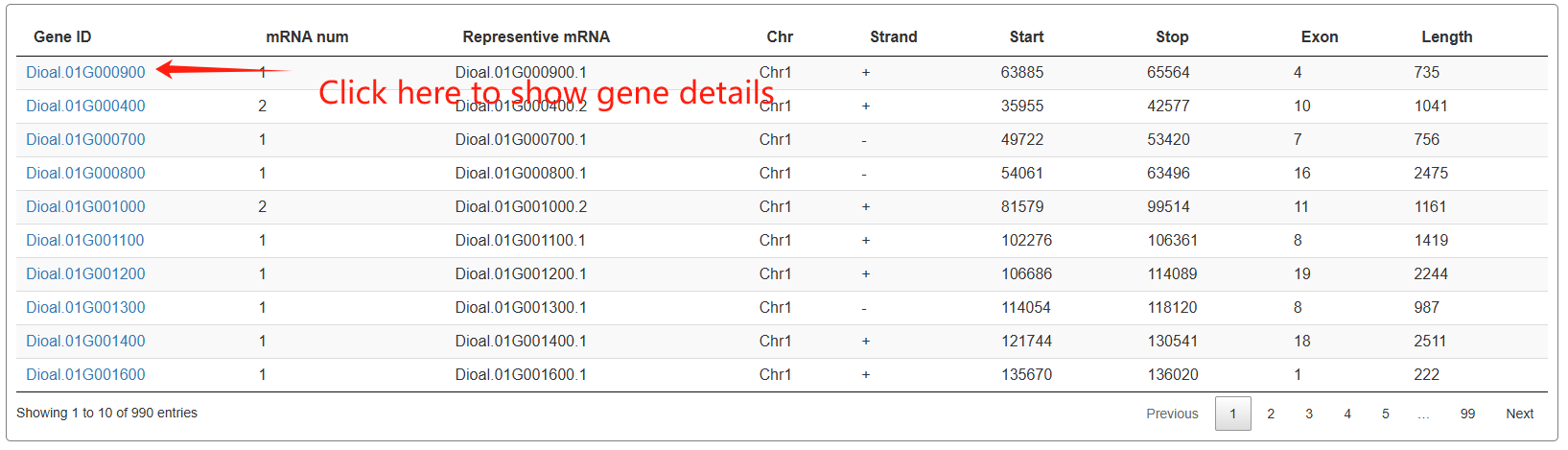Image resolution: width=1568 pixels, height=450 pixels.
Task: Jump to last page 99
Action: (1467, 414)
